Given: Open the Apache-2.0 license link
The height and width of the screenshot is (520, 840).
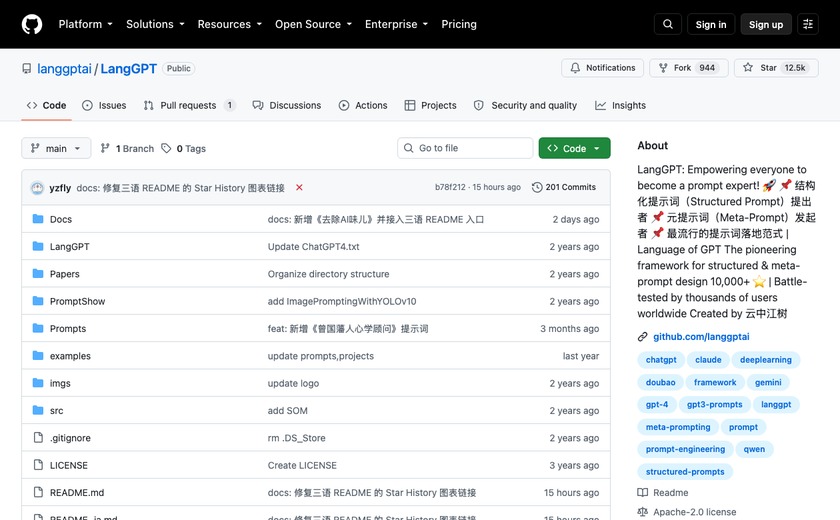Looking at the screenshot, I should click(x=694, y=512).
